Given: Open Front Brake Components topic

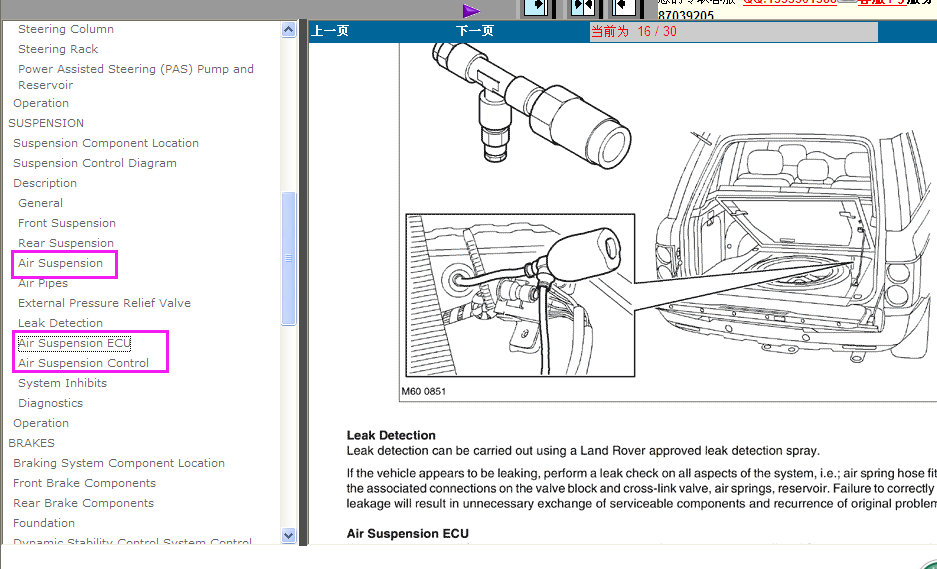Looking at the screenshot, I should [84, 483].
